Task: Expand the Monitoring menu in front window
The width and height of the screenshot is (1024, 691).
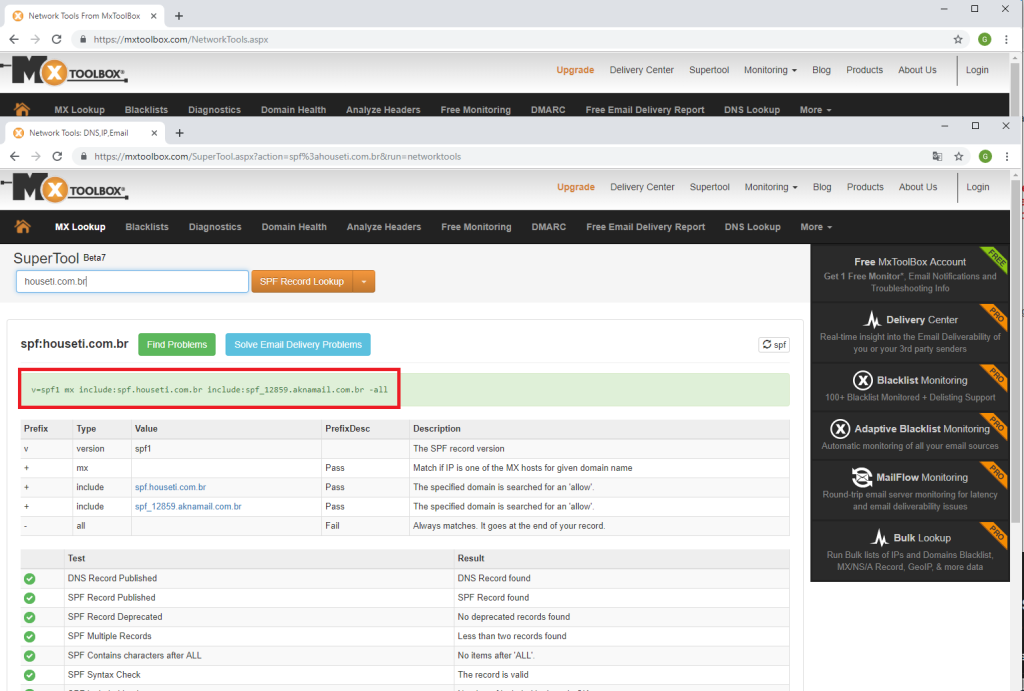Action: [771, 187]
